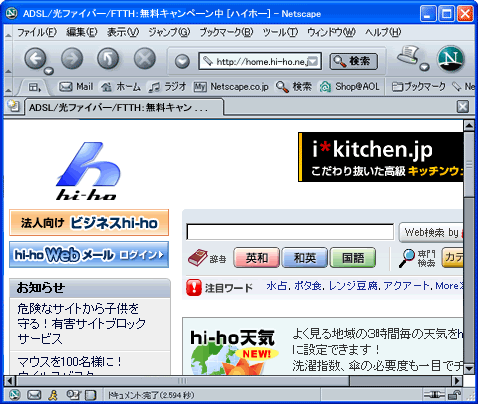Click the Shop@AOL personal toolbar link
The width and height of the screenshot is (478, 404).
(350, 87)
